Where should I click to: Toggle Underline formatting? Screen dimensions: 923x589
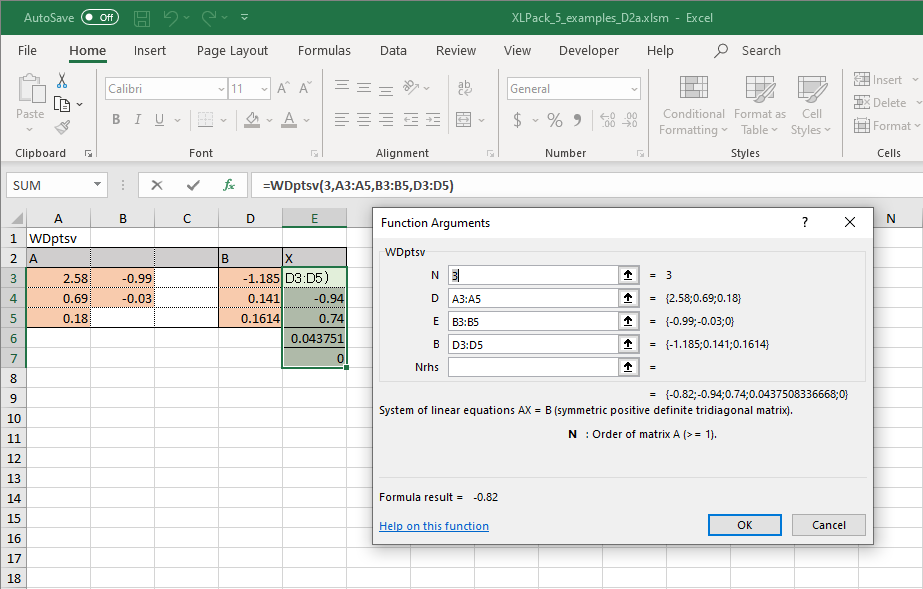click(159, 120)
